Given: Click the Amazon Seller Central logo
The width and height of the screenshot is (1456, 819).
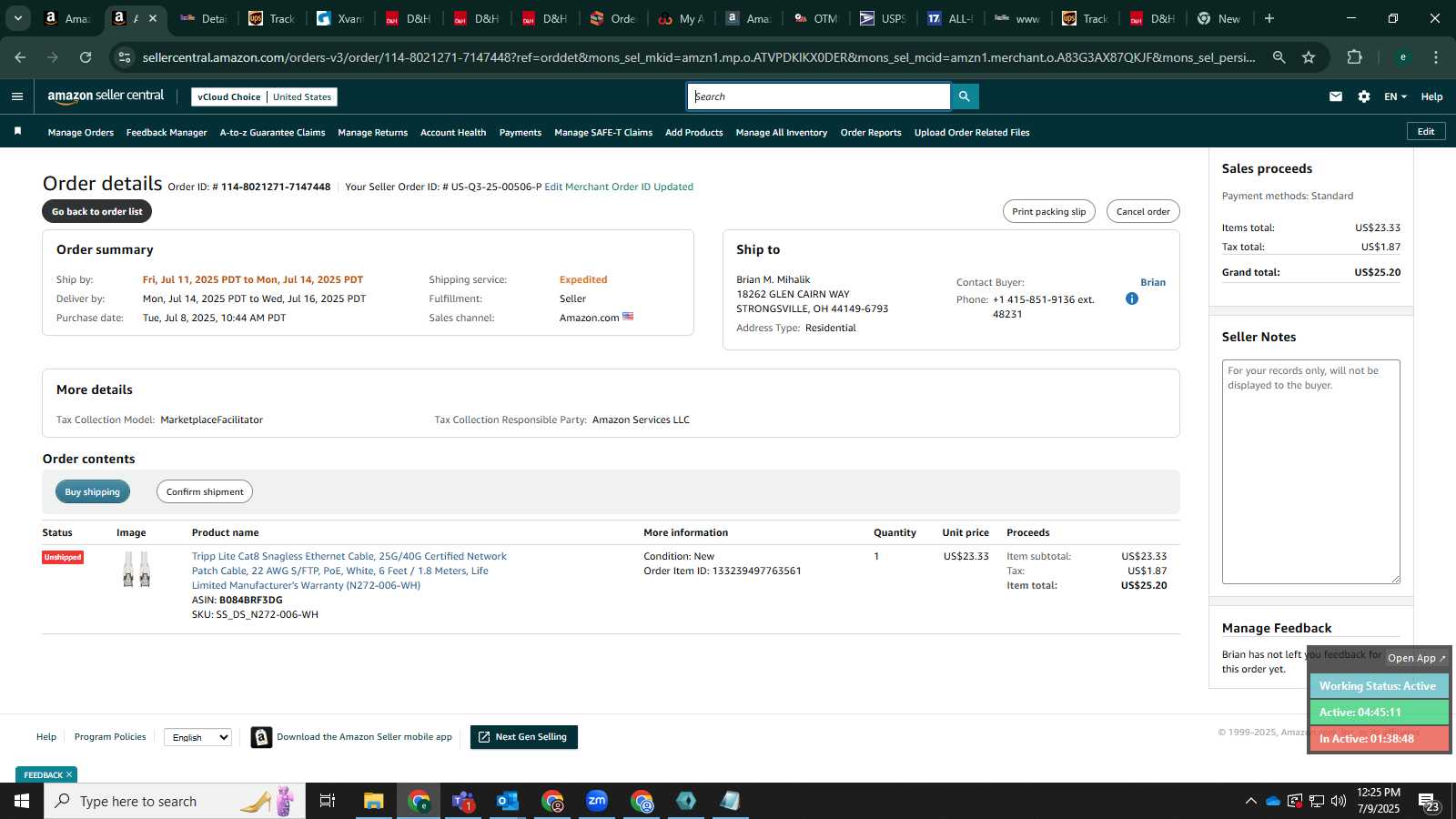Looking at the screenshot, I should (106, 96).
